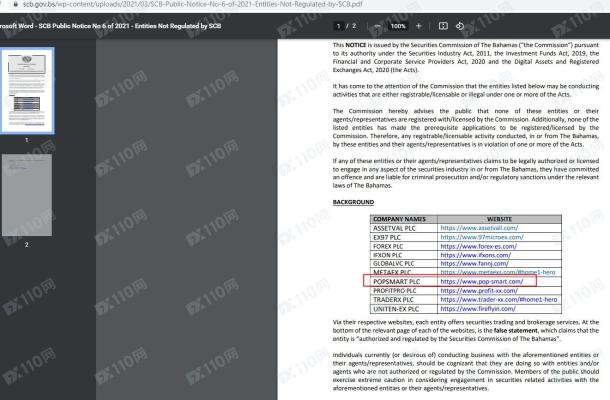The width and height of the screenshot is (610, 400).
Task: Click the zoom in plus button
Action: pyautogui.click(x=419, y=26)
